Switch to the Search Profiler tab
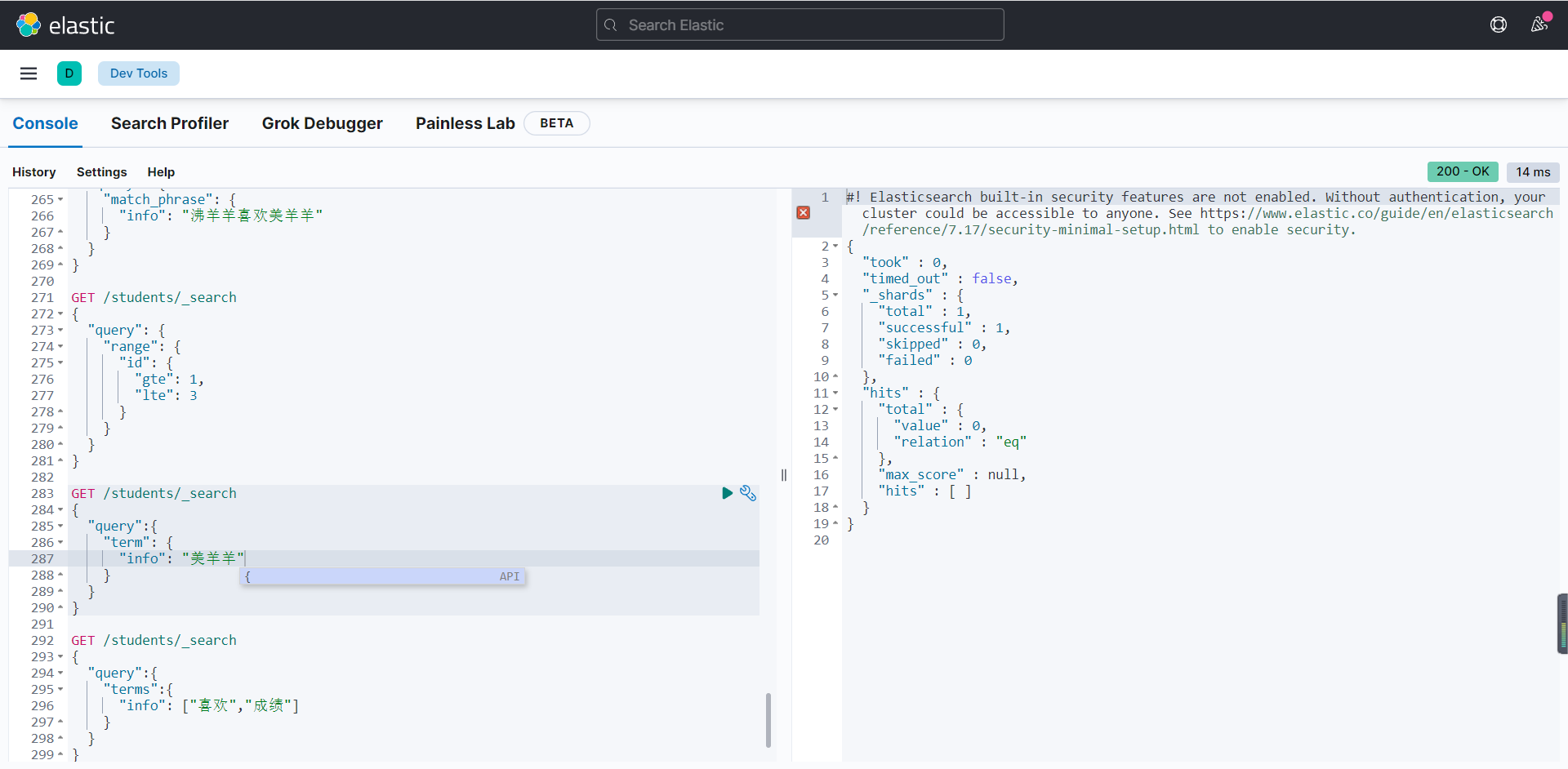Image resolution: width=1568 pixels, height=769 pixels. (x=170, y=123)
